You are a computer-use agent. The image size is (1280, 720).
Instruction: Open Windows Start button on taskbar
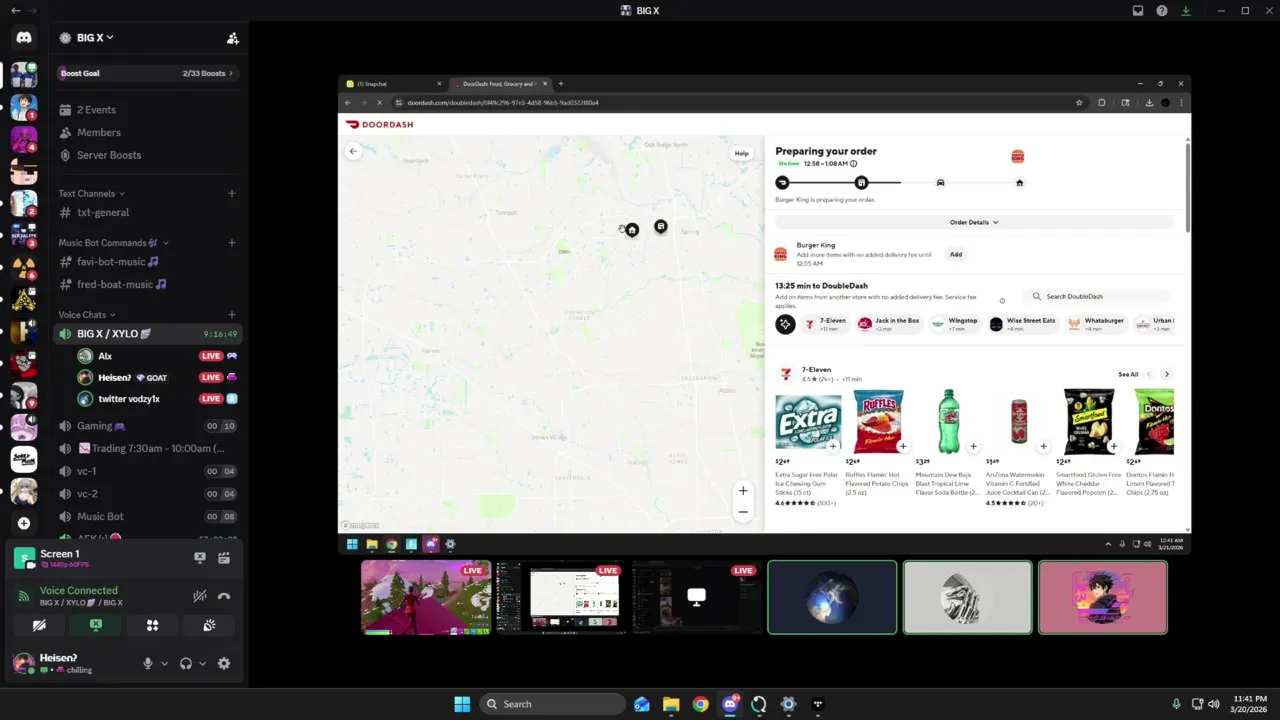(462, 704)
